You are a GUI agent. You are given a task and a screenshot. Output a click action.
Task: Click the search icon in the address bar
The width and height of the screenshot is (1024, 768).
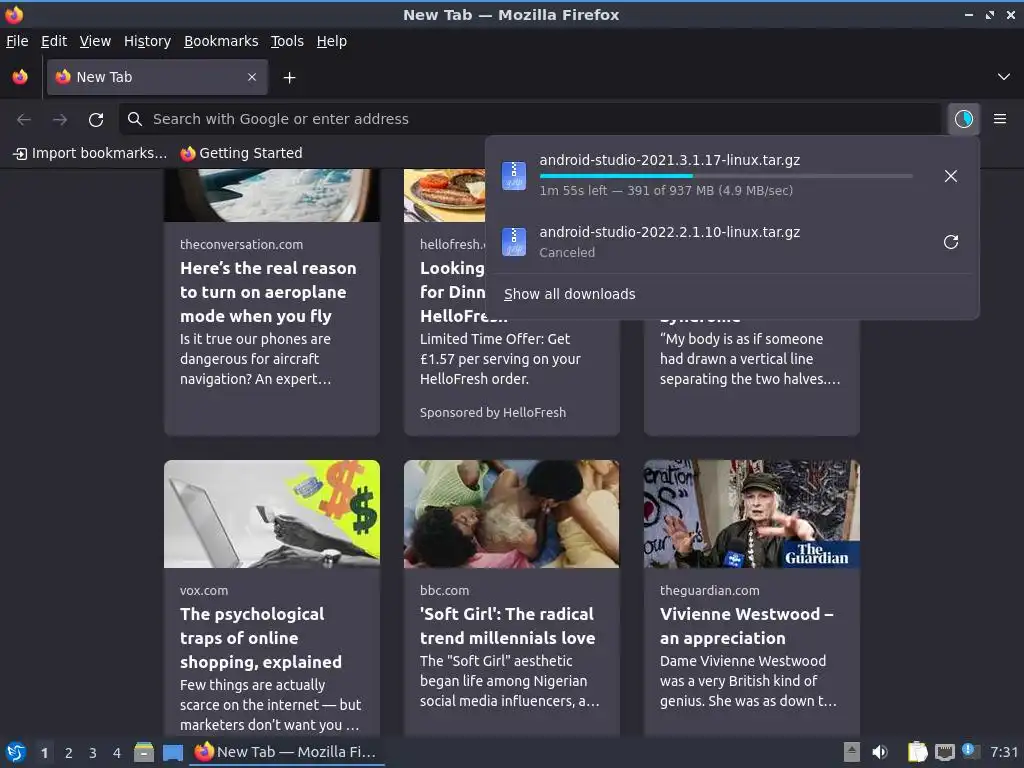(135, 119)
